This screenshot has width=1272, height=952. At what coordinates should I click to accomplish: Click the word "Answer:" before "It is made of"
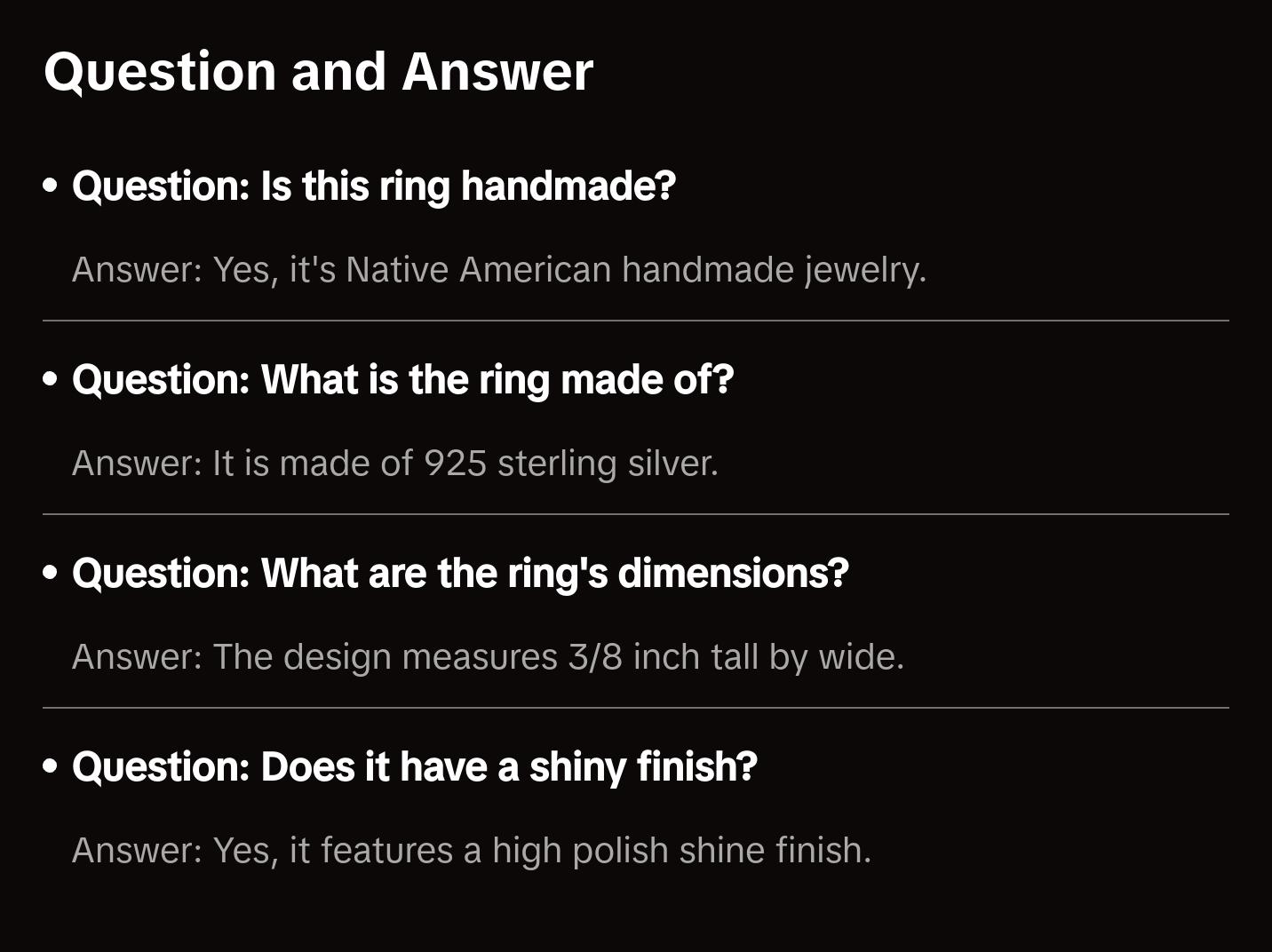tap(138, 464)
